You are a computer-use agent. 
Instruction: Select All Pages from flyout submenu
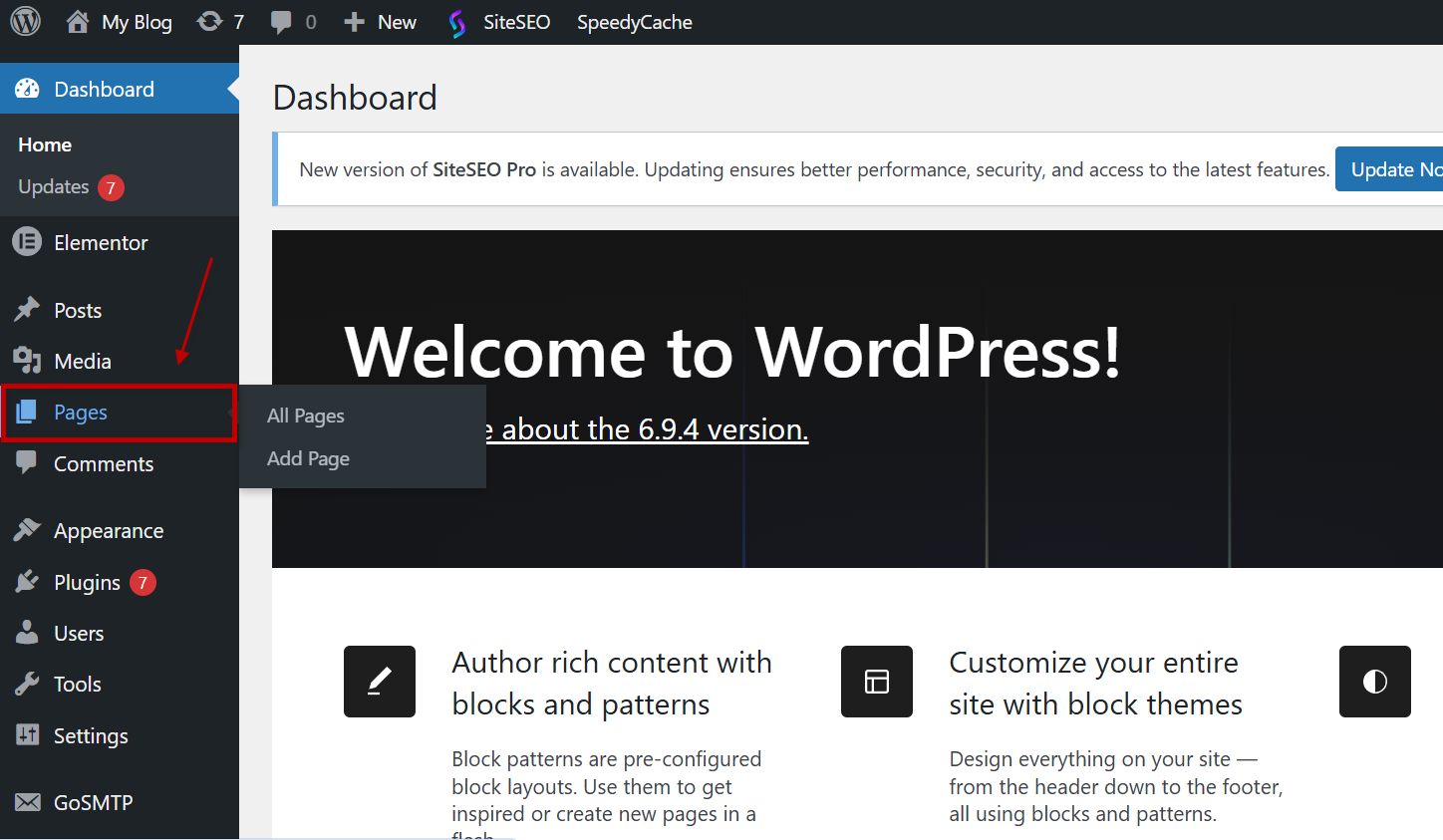click(x=306, y=416)
